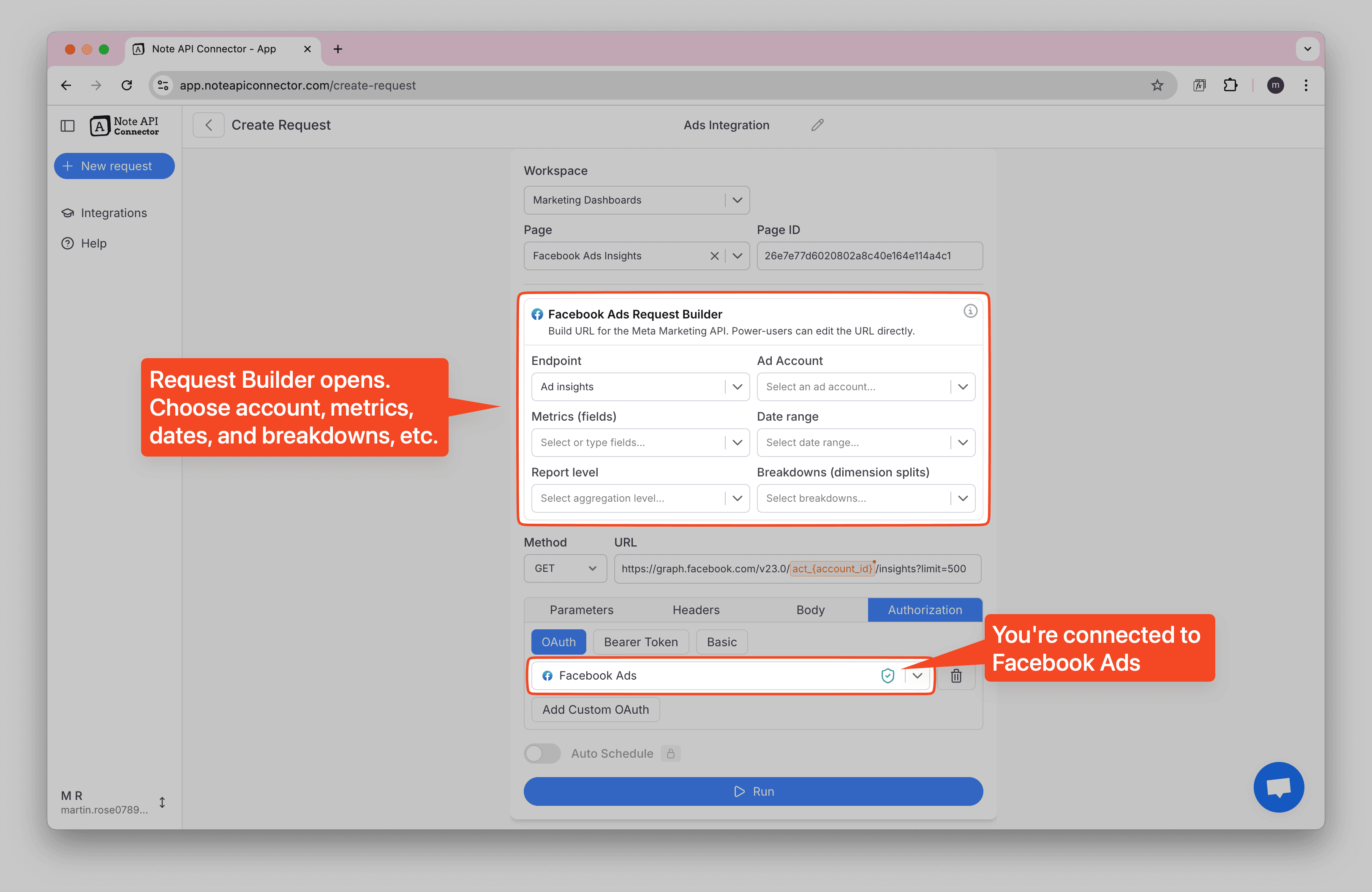1372x892 pixels.
Task: Open the Ad Account dropdown
Action: pyautogui.click(x=865, y=386)
